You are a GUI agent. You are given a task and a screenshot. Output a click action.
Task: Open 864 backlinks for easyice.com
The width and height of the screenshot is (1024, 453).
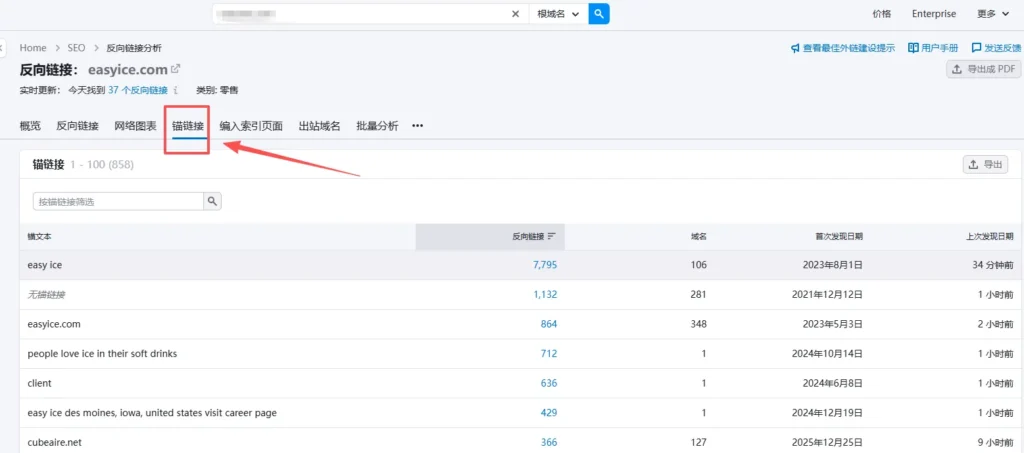coord(549,324)
